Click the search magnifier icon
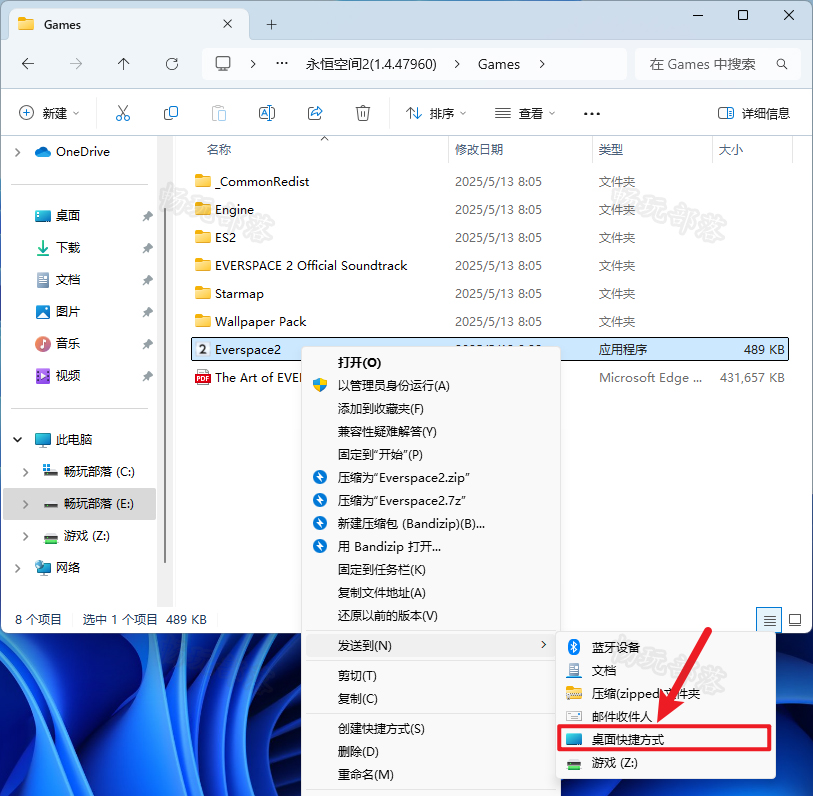 (781, 64)
